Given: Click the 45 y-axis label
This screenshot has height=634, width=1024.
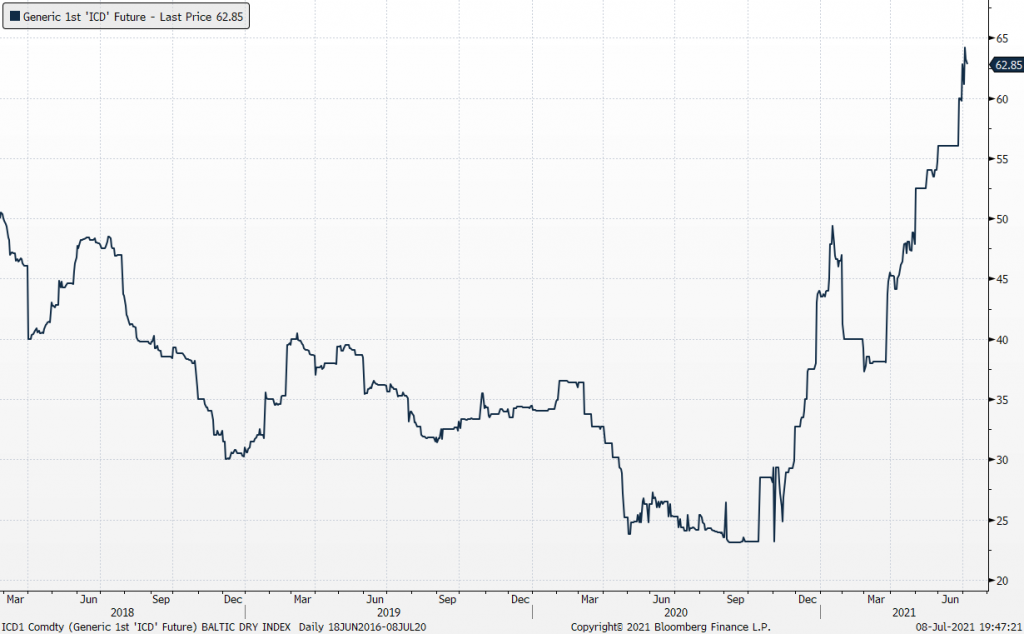Looking at the screenshot, I should [x=1001, y=279].
